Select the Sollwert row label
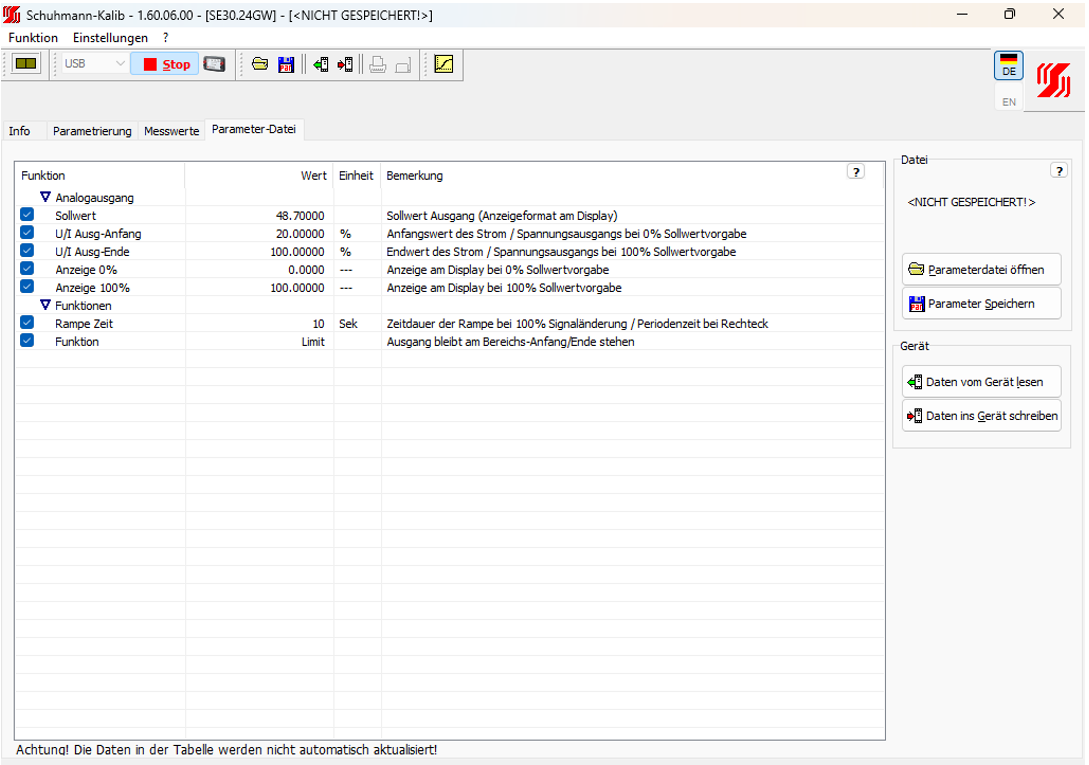The width and height of the screenshot is (1089, 765). pos(76,215)
